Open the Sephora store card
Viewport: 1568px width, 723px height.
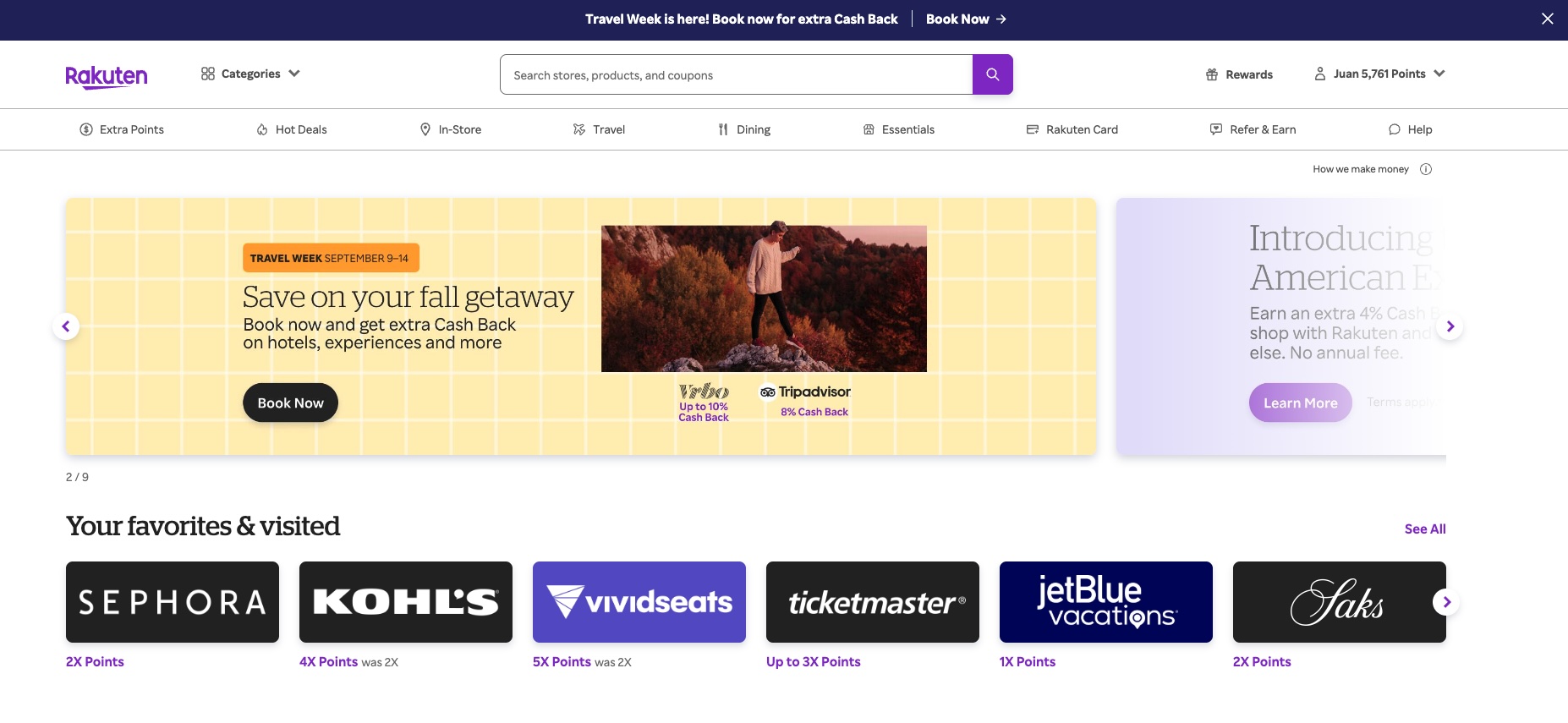coord(173,602)
